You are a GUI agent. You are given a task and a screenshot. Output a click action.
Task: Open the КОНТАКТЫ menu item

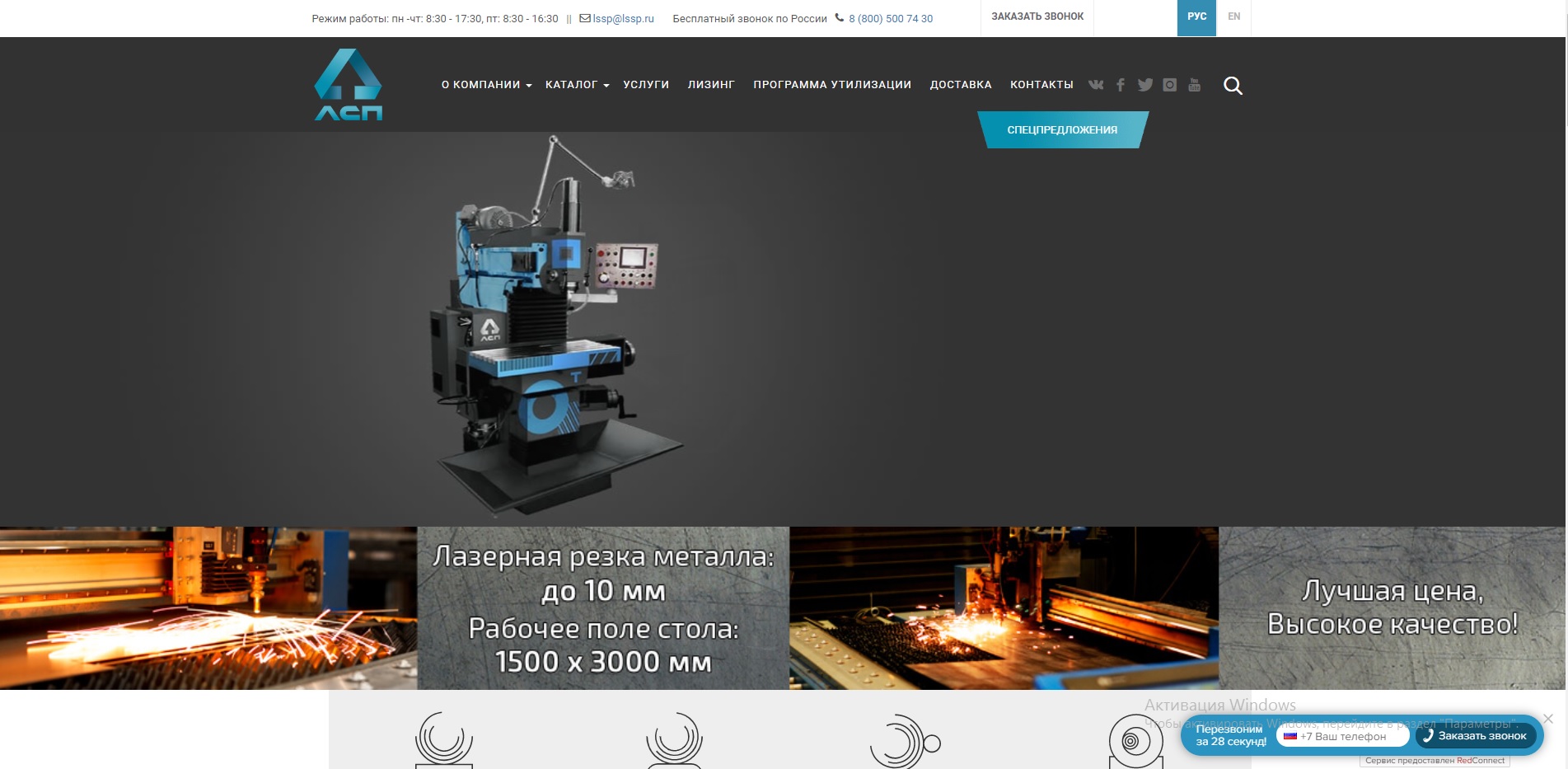(1041, 85)
